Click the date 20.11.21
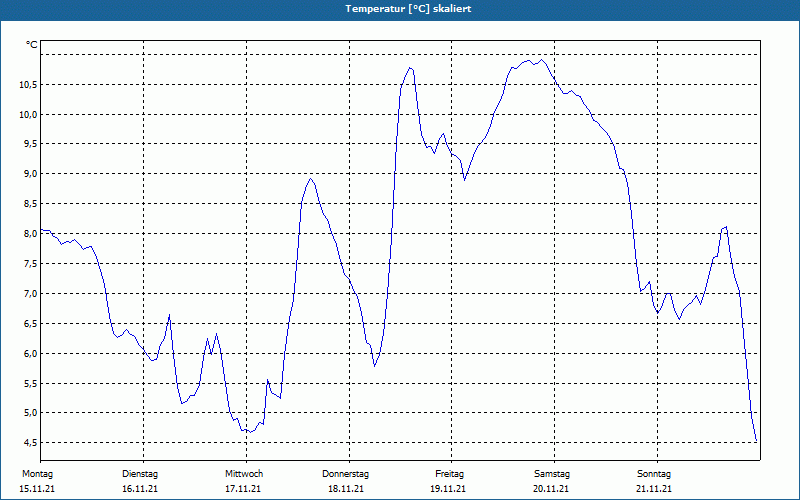 pyautogui.click(x=551, y=489)
